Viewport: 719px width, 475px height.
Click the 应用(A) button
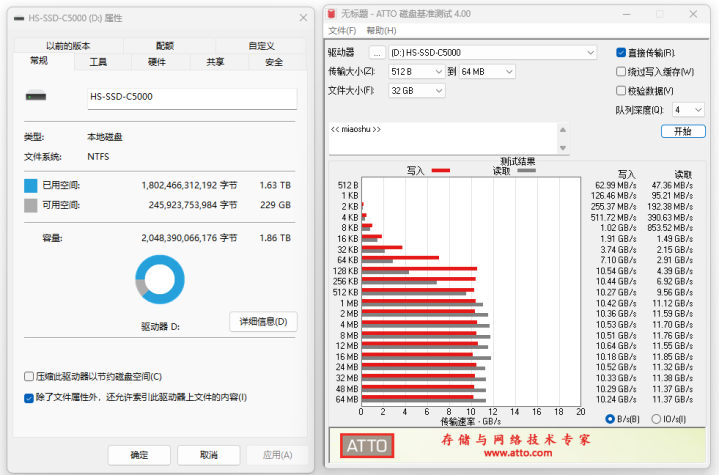(277, 455)
